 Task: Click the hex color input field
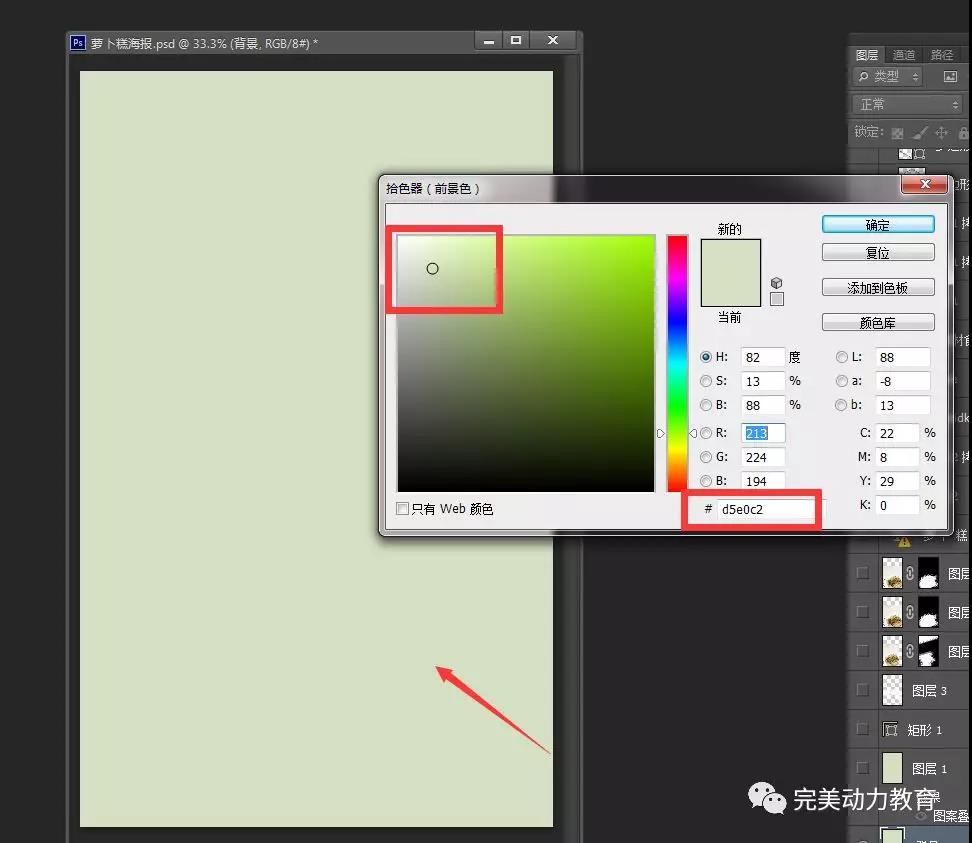coord(764,509)
